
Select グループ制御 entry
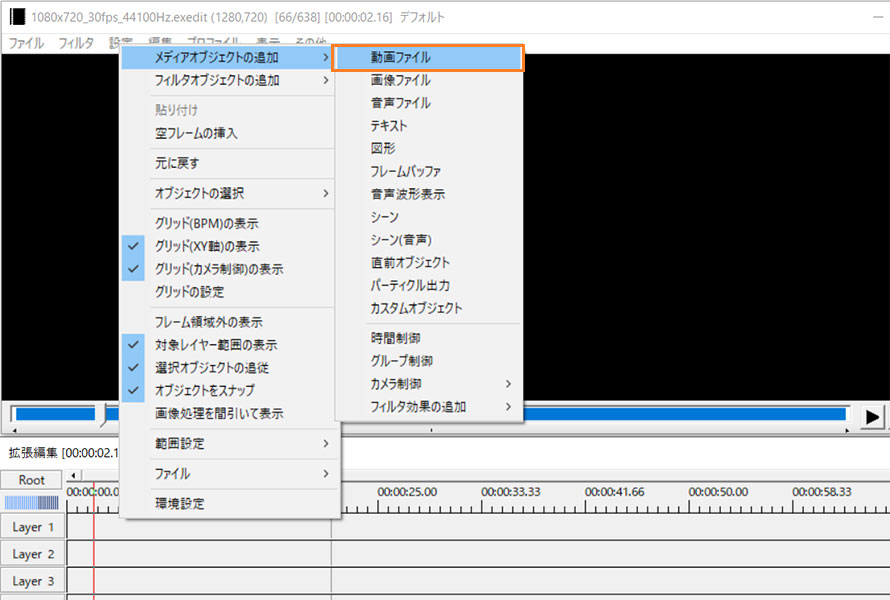tap(428, 361)
